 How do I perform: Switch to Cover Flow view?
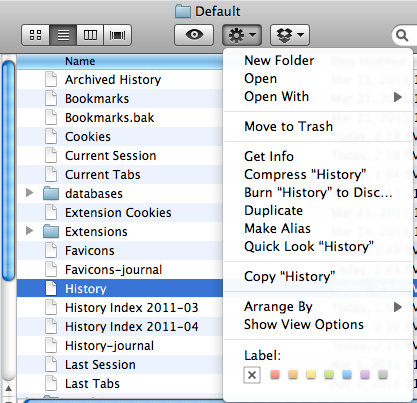tap(118, 35)
